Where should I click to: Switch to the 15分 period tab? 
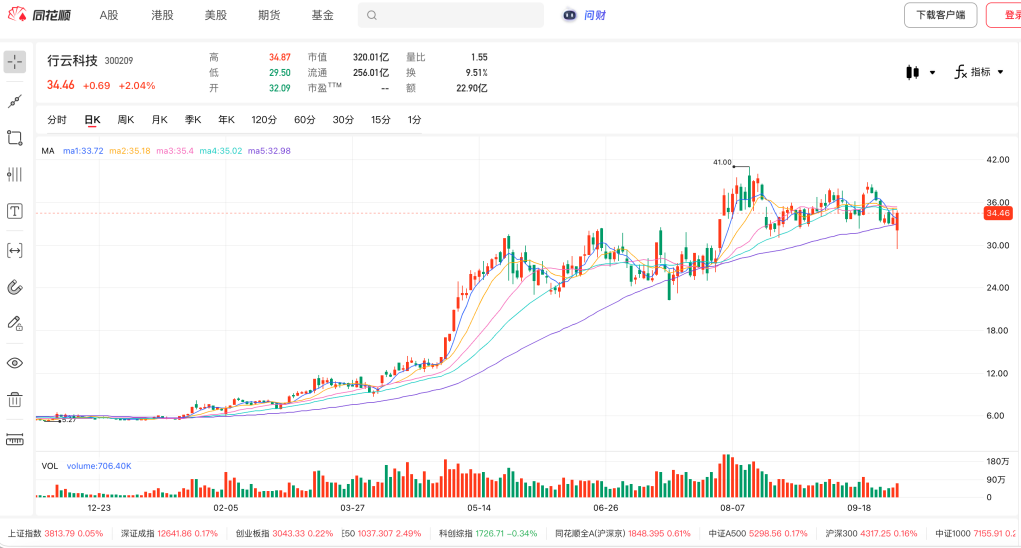coord(380,120)
